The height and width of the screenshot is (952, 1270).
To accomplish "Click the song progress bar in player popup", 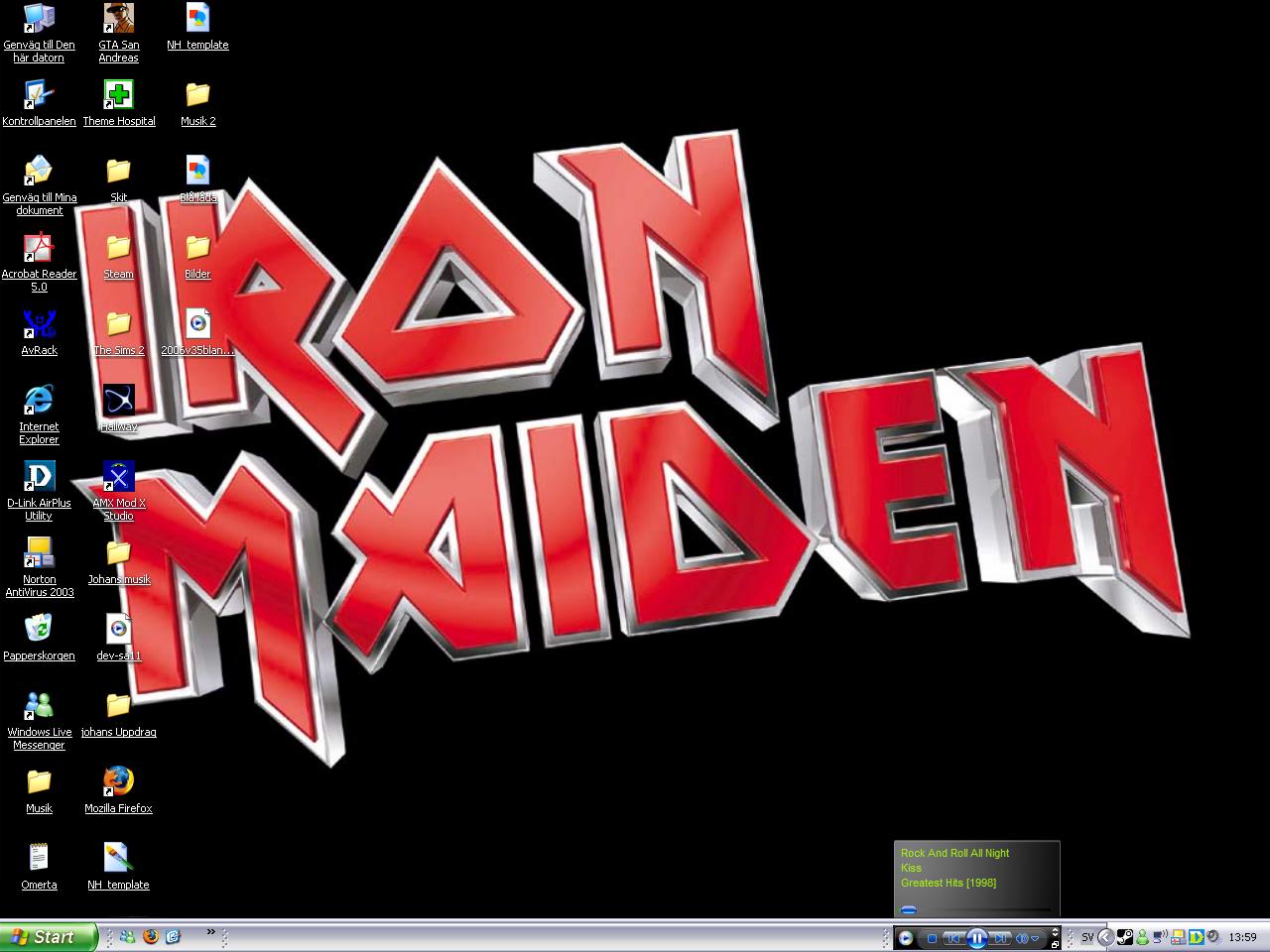I will (974, 910).
